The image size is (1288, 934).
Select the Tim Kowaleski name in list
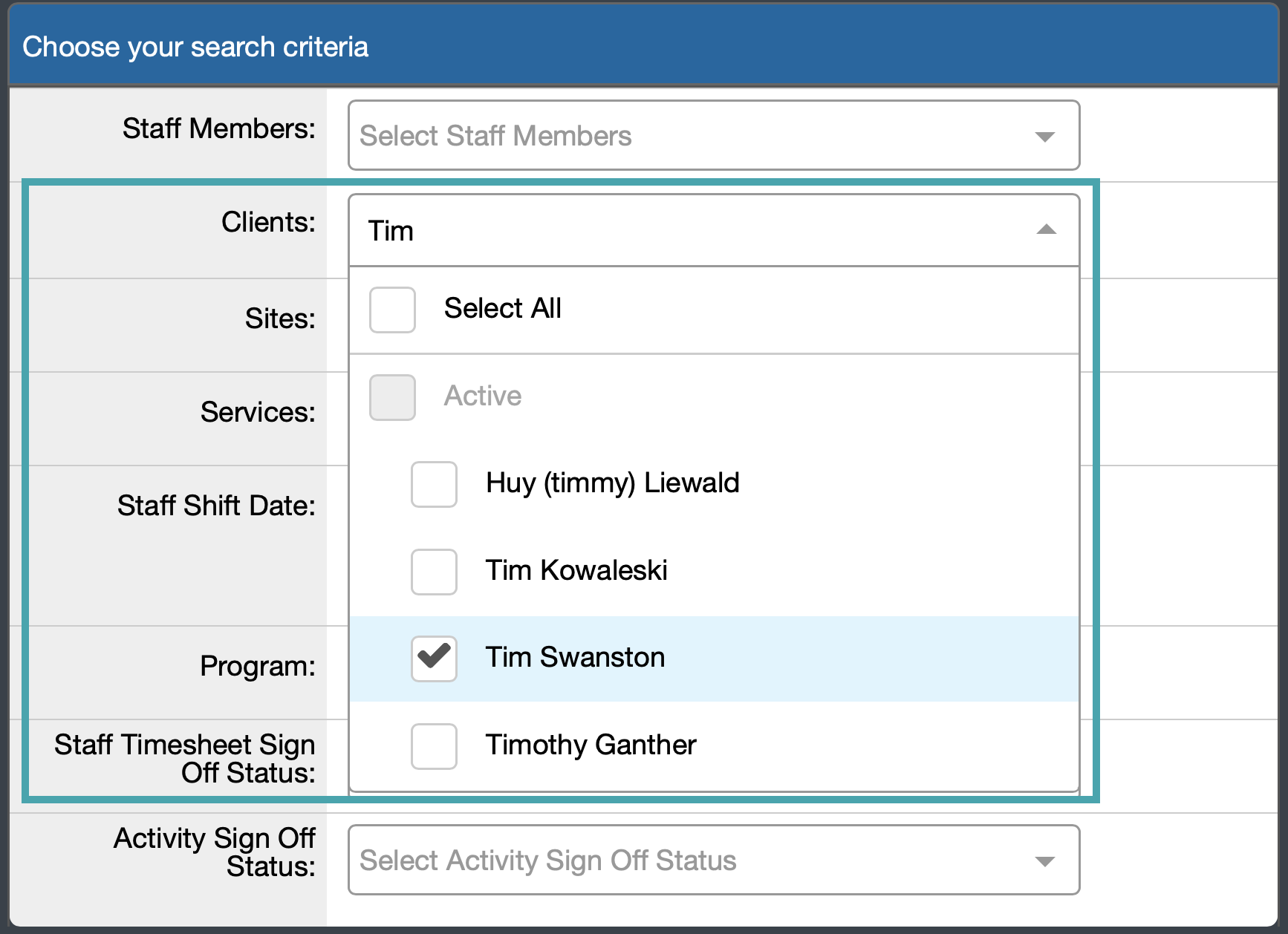pos(576,570)
